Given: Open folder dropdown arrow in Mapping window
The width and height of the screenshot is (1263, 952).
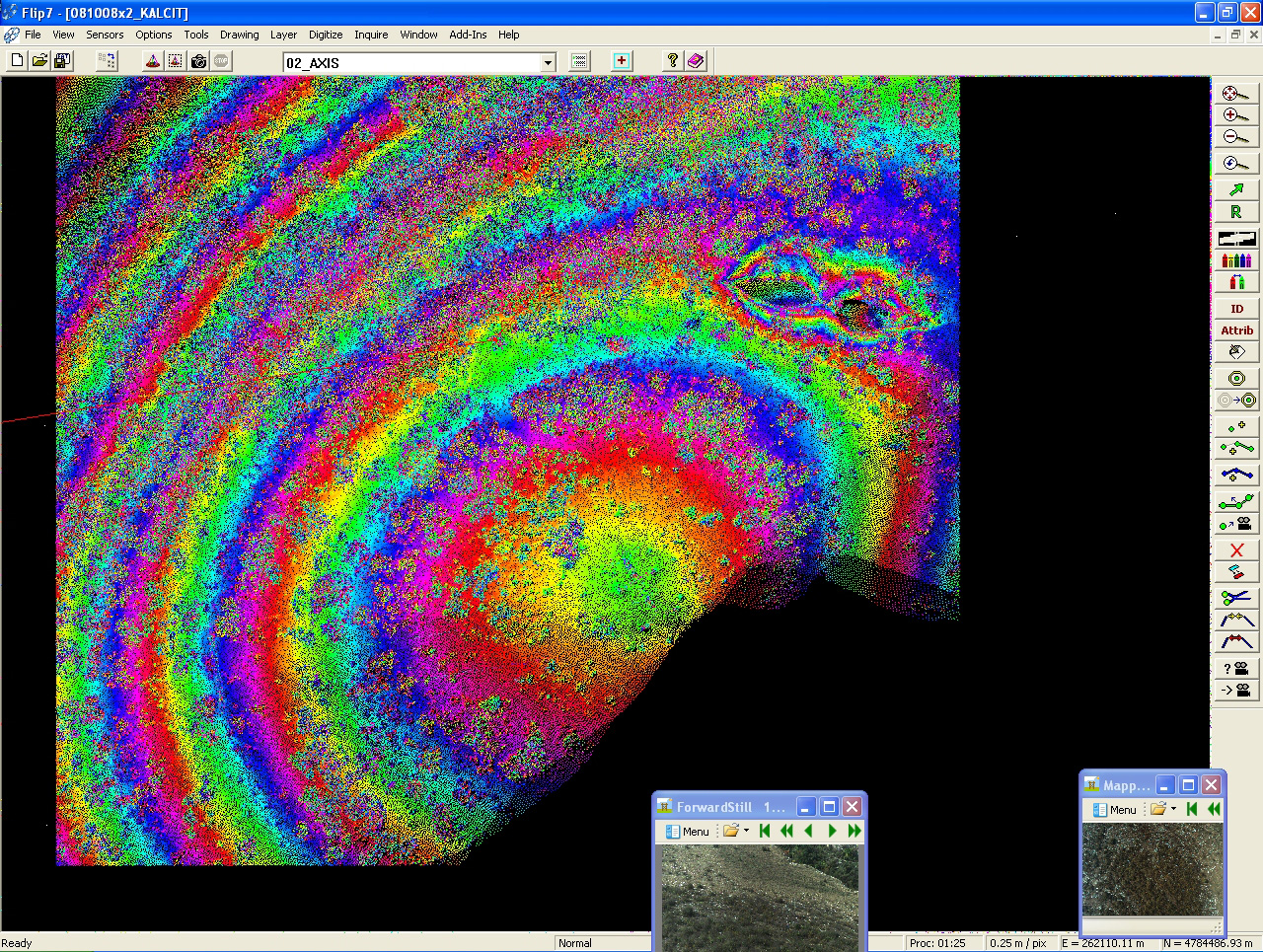Looking at the screenshot, I should 1173,809.
